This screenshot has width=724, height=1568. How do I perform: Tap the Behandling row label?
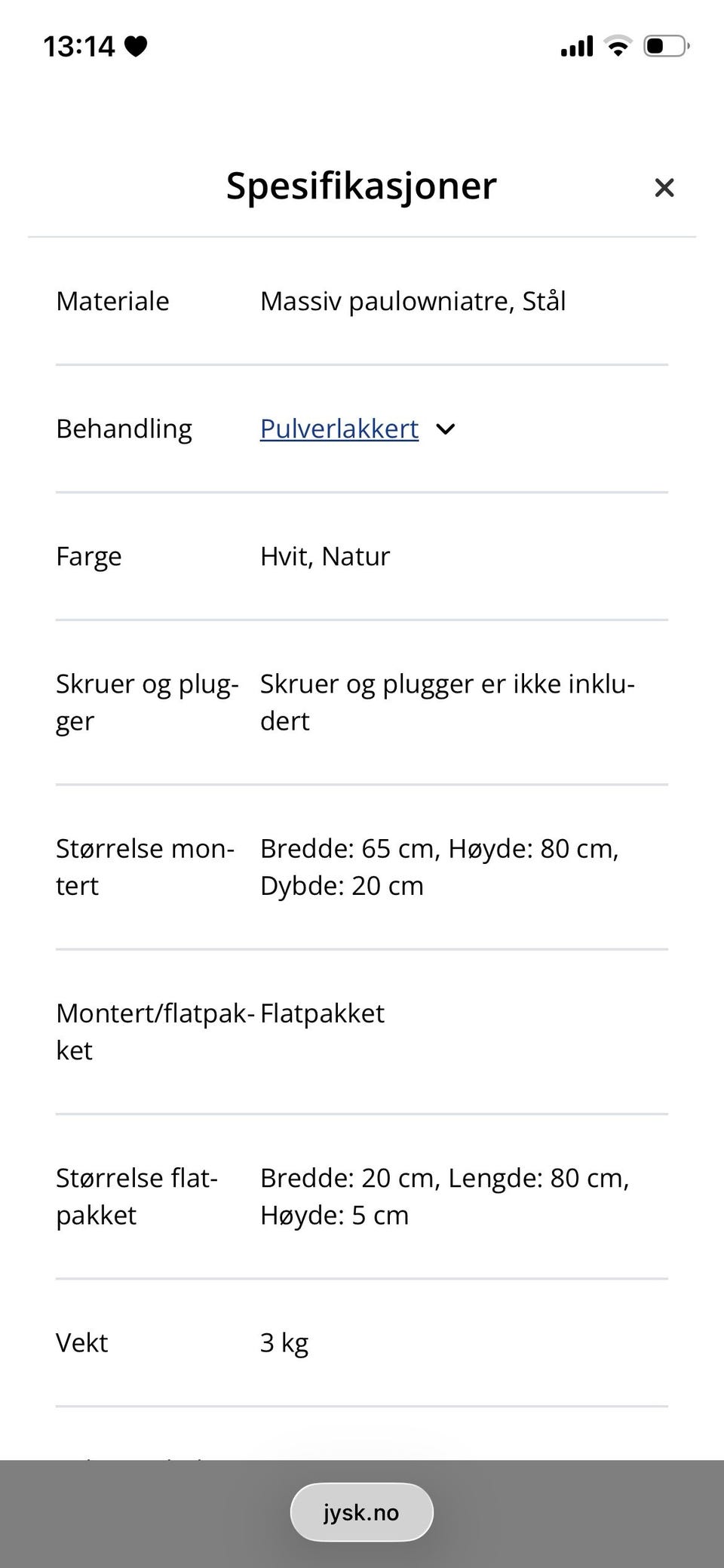coord(124,429)
